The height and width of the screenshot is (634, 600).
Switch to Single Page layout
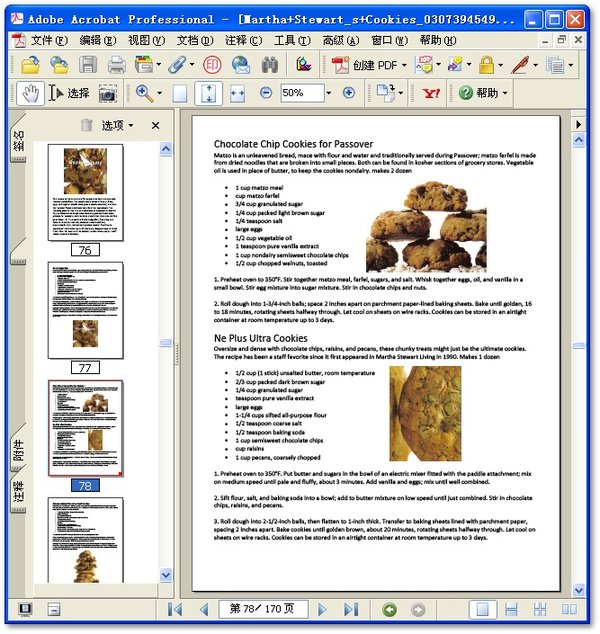[x=482, y=609]
